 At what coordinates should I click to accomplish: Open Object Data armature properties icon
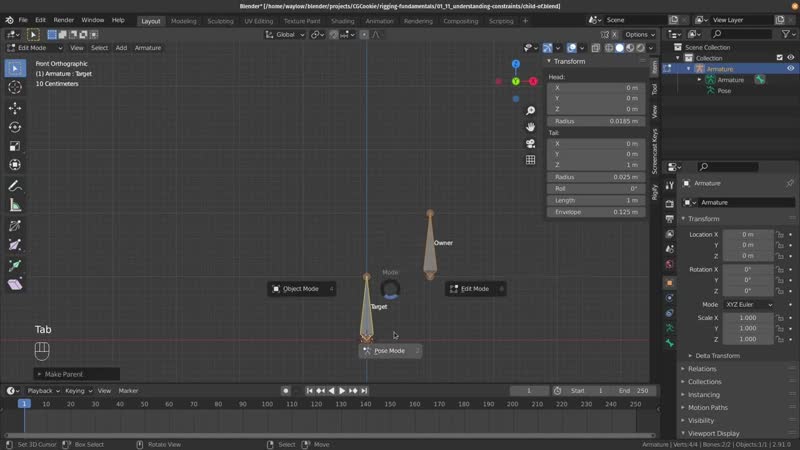click(669, 328)
